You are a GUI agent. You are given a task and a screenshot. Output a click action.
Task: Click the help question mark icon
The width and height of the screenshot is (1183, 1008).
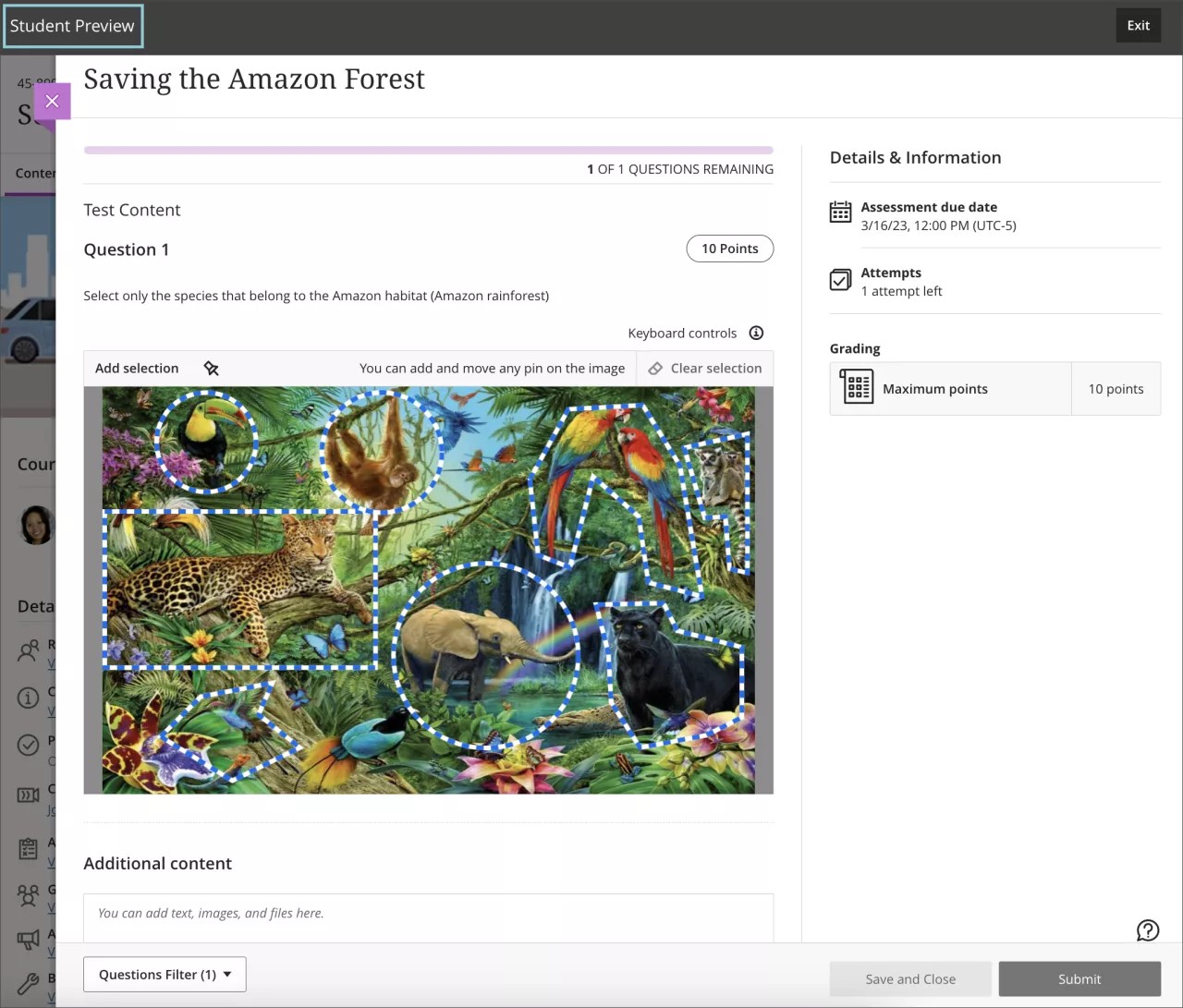click(1148, 930)
